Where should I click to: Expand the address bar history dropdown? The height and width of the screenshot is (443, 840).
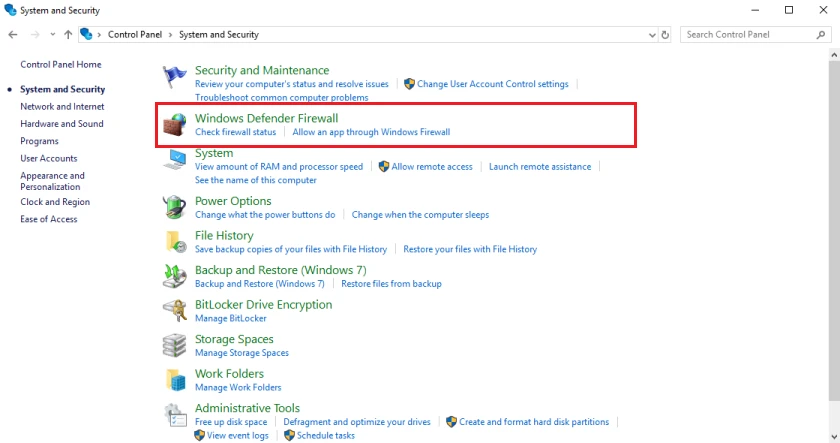652,35
